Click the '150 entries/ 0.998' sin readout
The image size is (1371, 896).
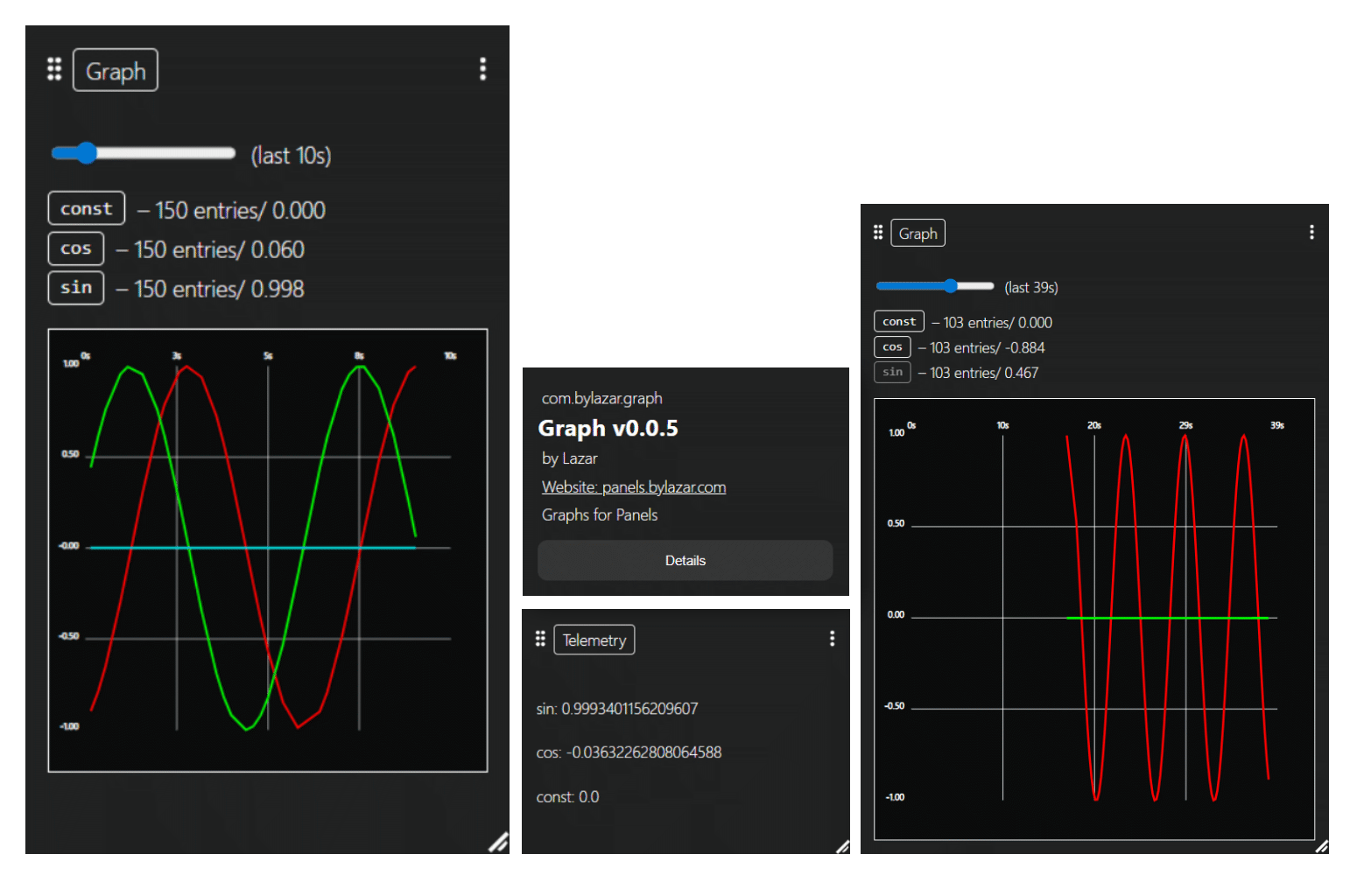219,289
